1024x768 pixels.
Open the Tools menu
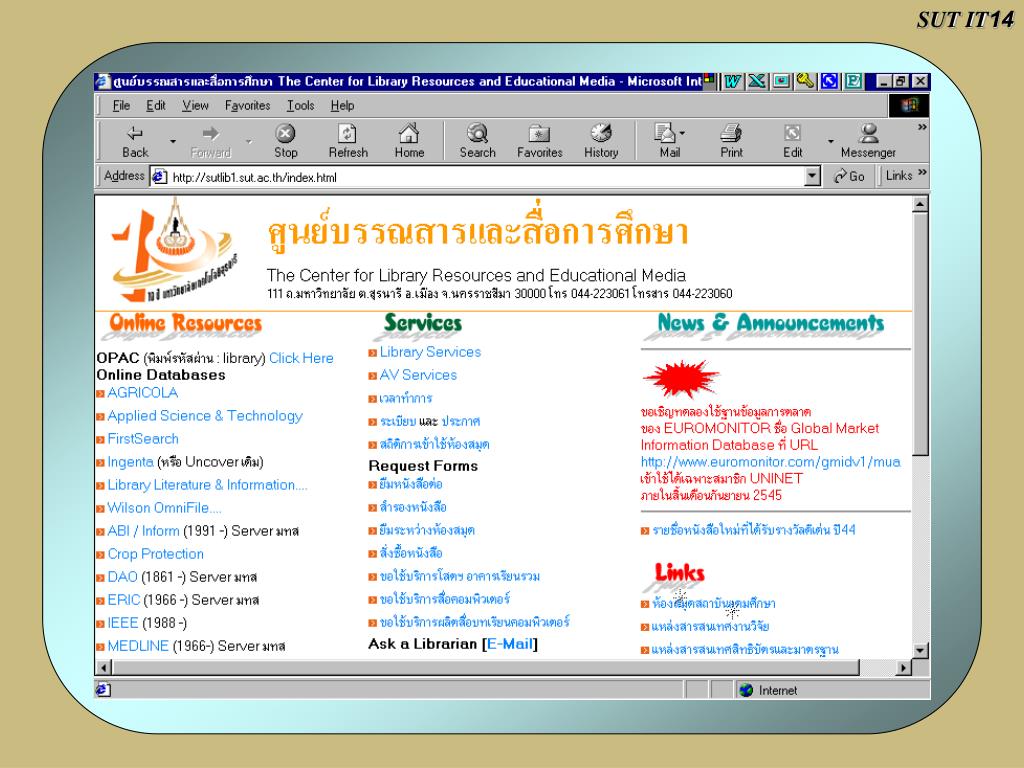[x=300, y=105]
